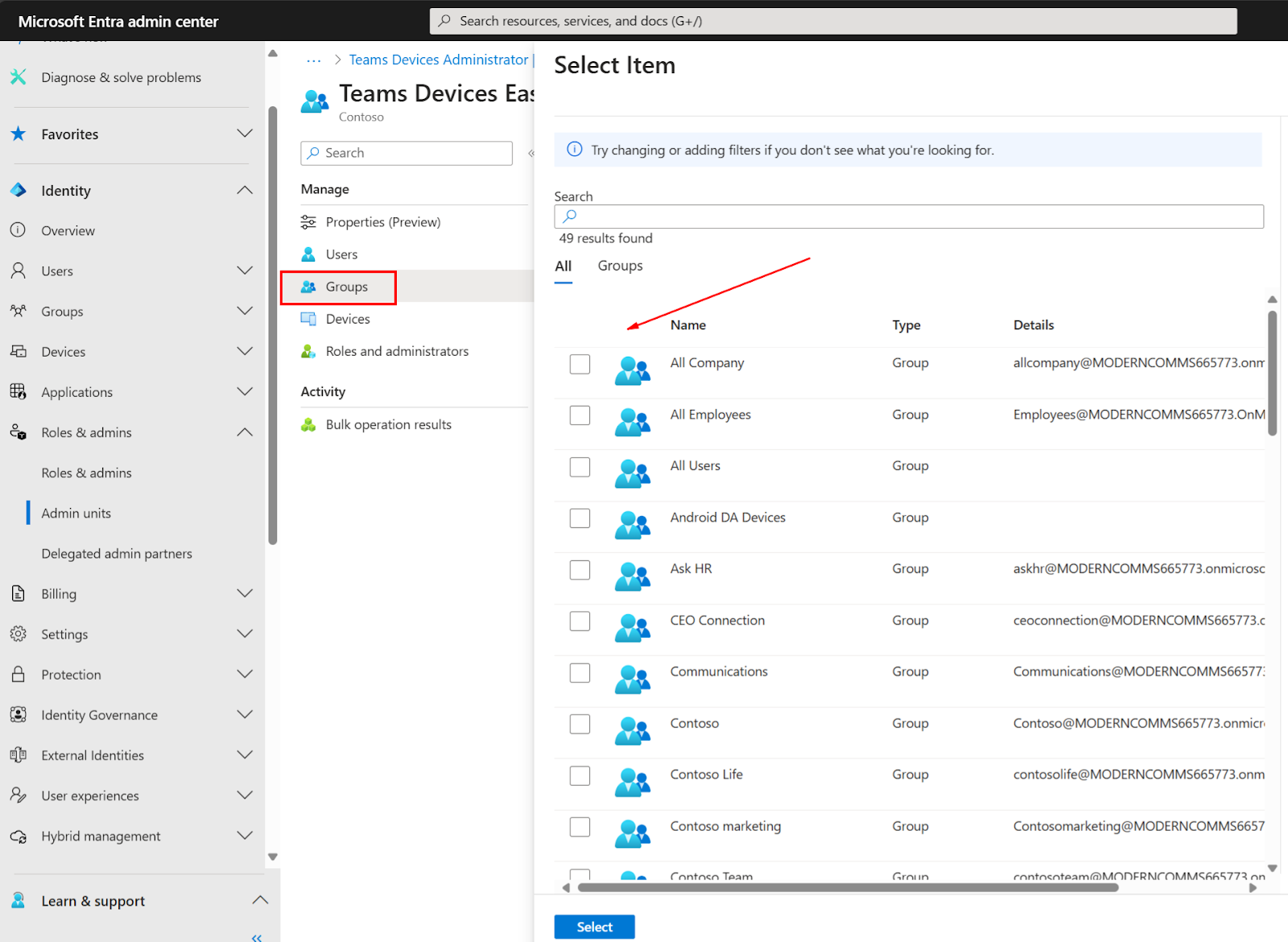Click the Diagnose & solve problems wrench icon
Viewport: 1288px width, 942px height.
(x=18, y=77)
